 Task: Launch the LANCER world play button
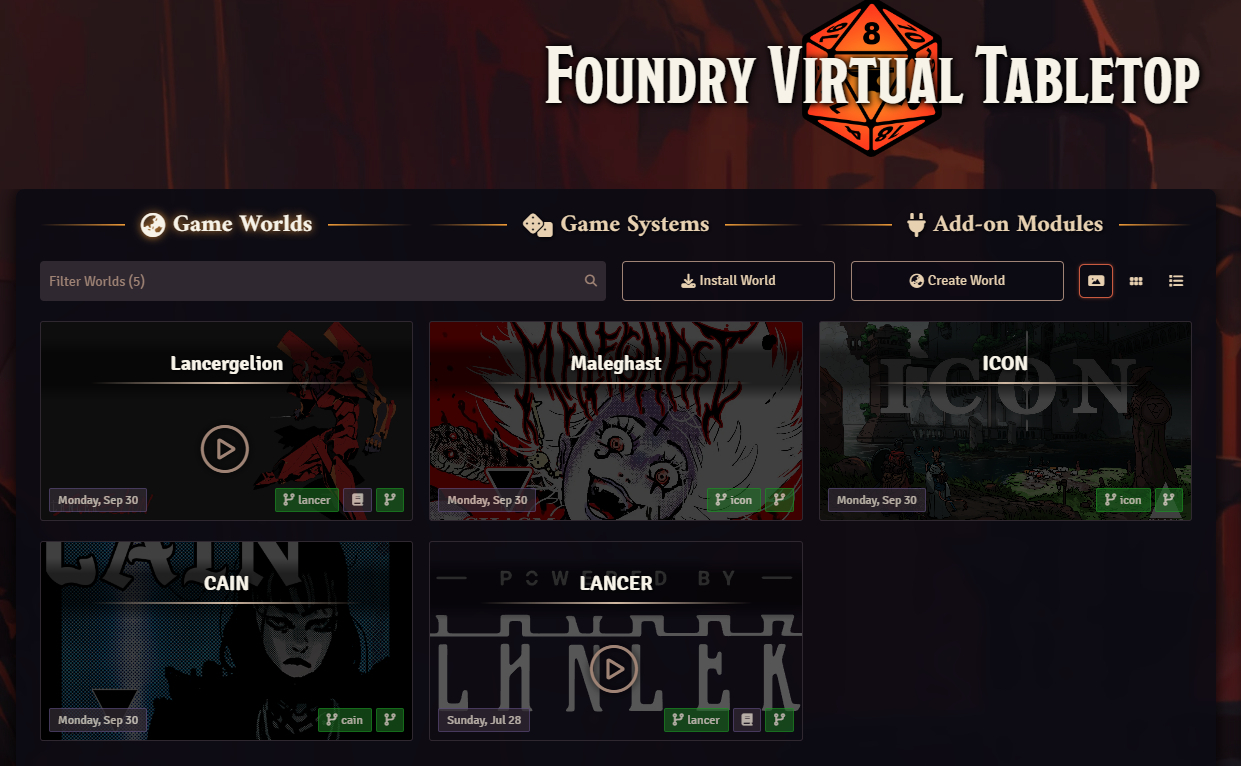tap(614, 669)
